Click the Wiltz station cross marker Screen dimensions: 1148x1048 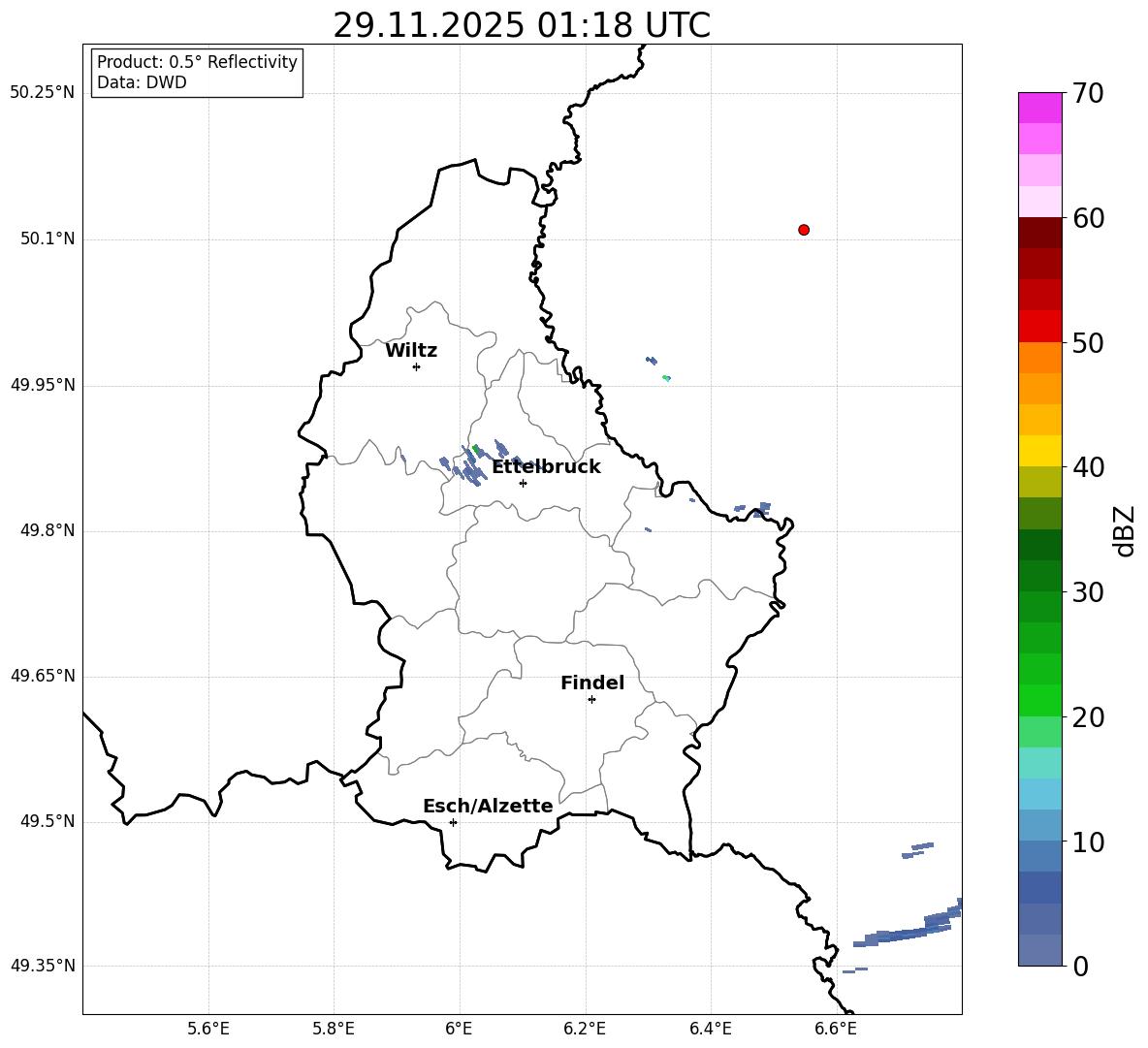[x=416, y=366]
